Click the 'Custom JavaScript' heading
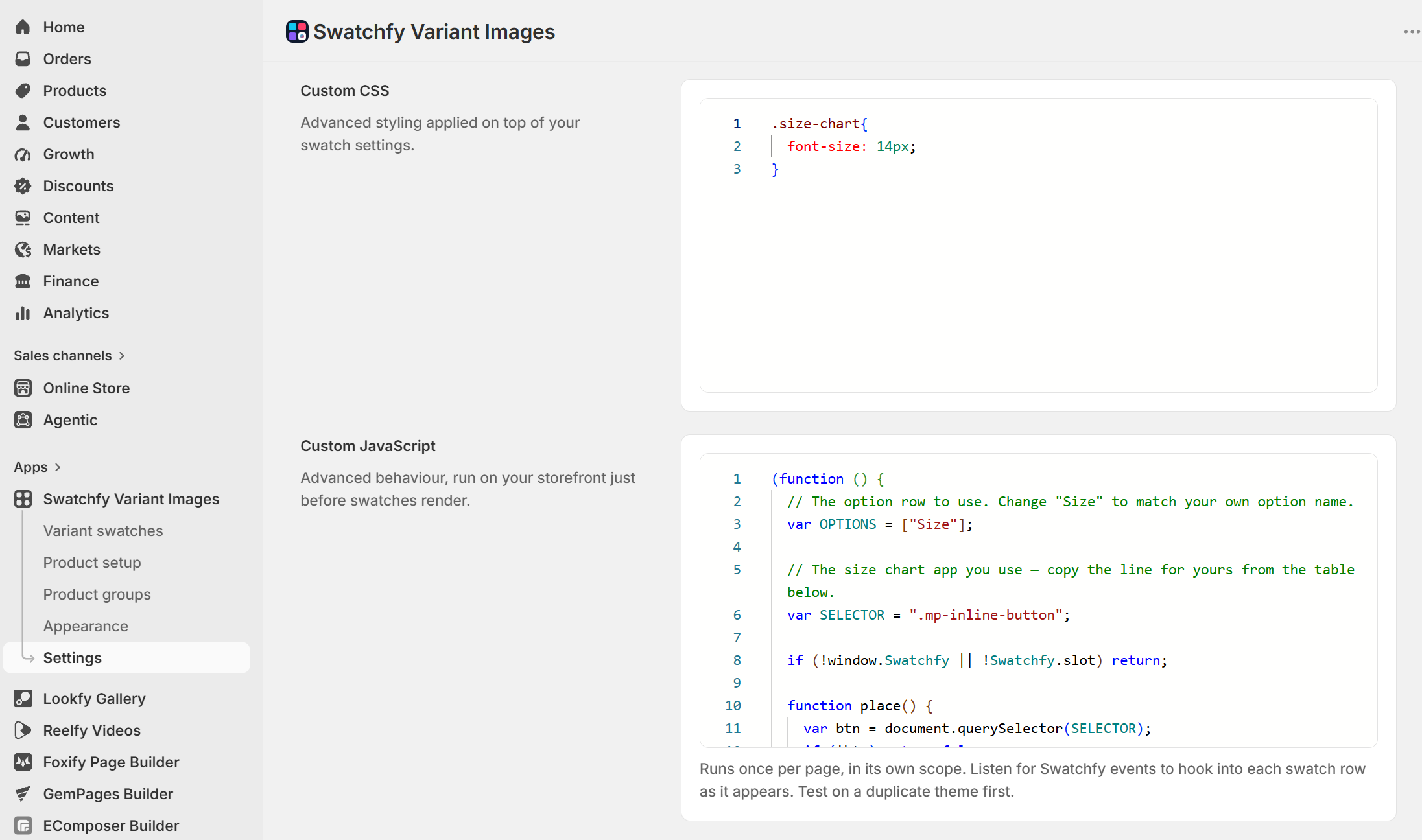Viewport: 1422px width, 840px height. [368, 446]
